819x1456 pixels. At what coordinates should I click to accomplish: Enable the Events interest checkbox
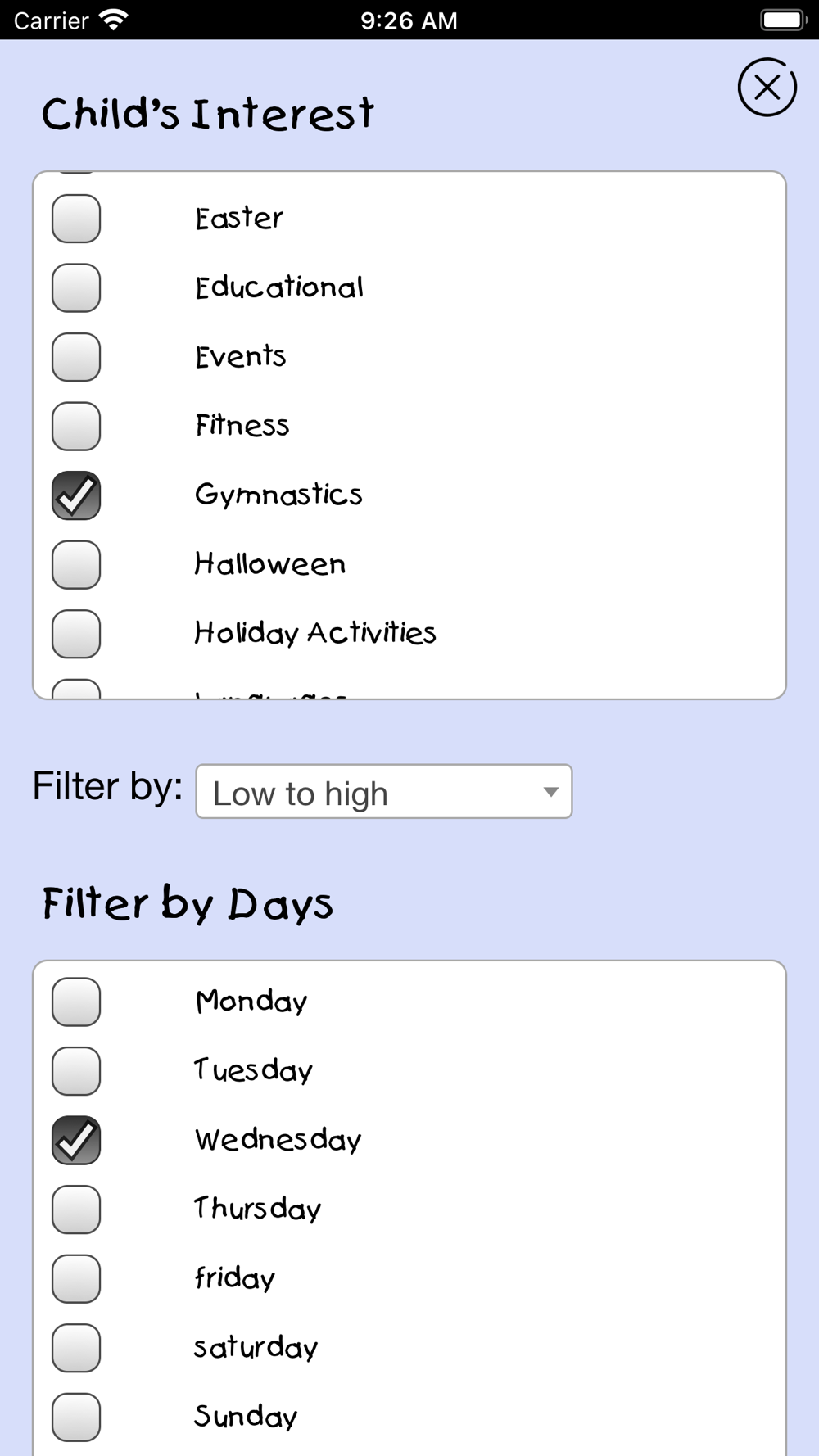click(x=76, y=357)
